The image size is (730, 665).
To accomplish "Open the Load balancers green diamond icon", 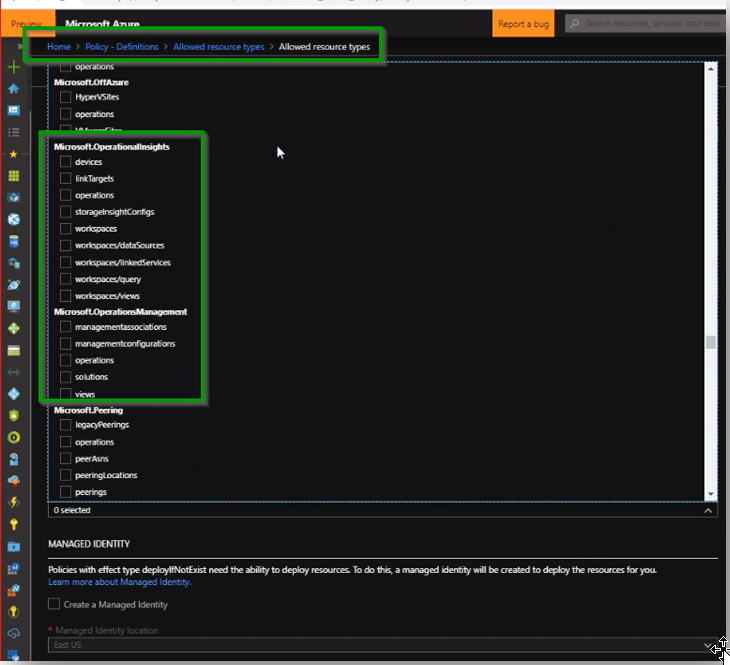I will coord(14,328).
